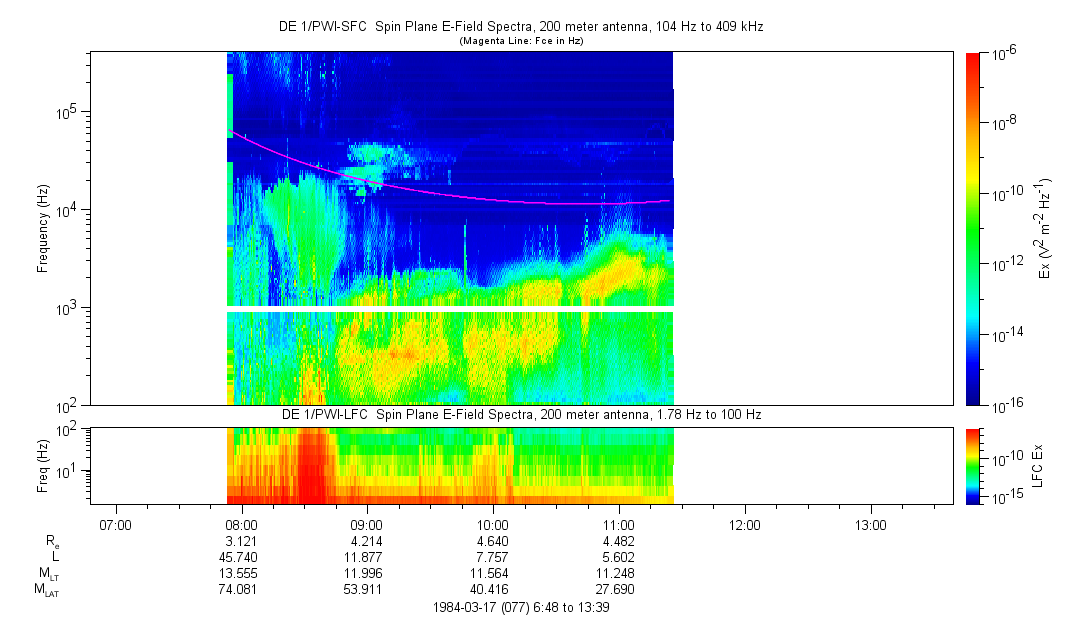Screen dimensions: 1083x620
Task: Click the magenta Fce line on spectrogram
Action: [x=449, y=195]
